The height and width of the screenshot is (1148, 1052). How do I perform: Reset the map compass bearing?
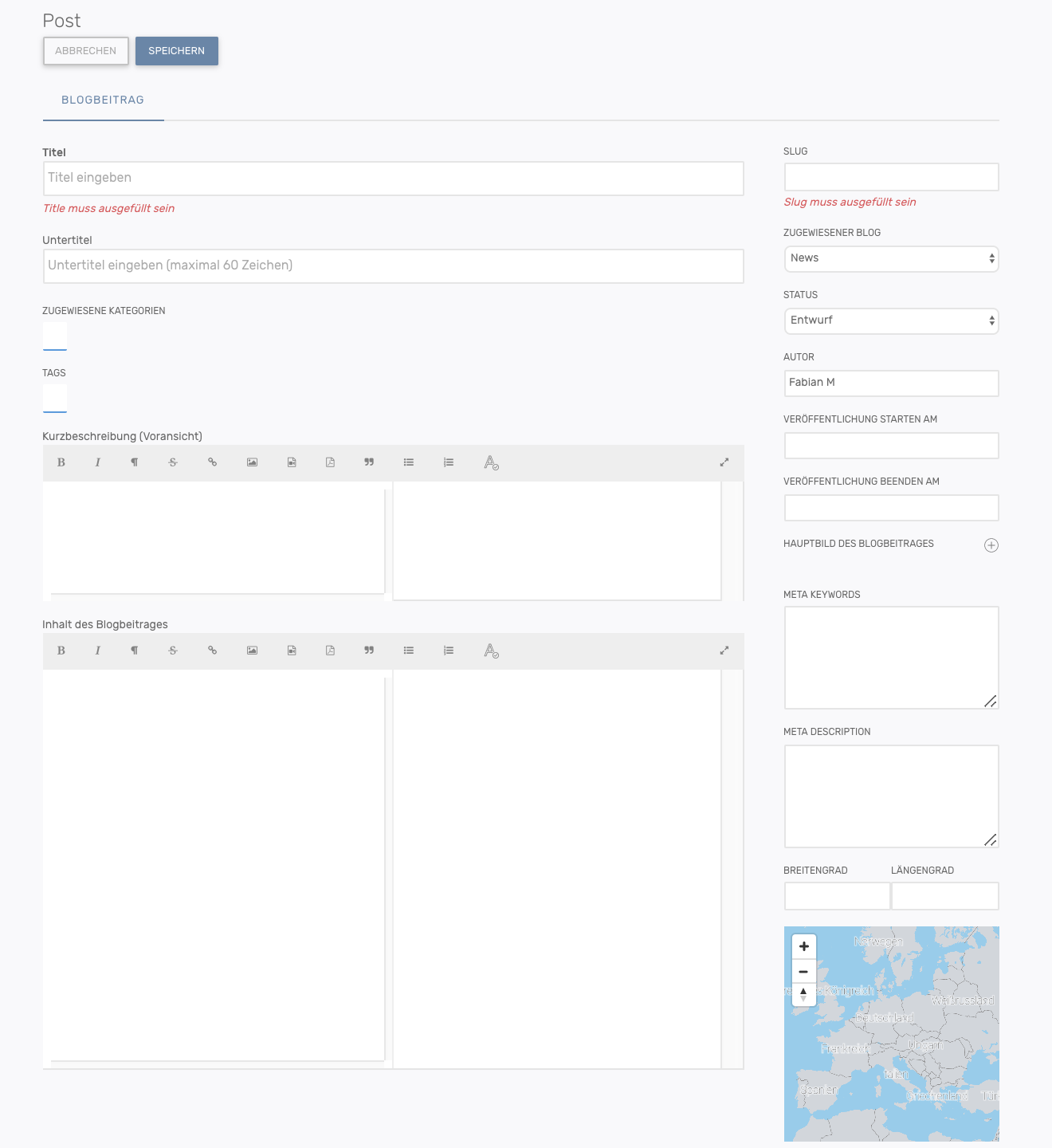tap(803, 994)
